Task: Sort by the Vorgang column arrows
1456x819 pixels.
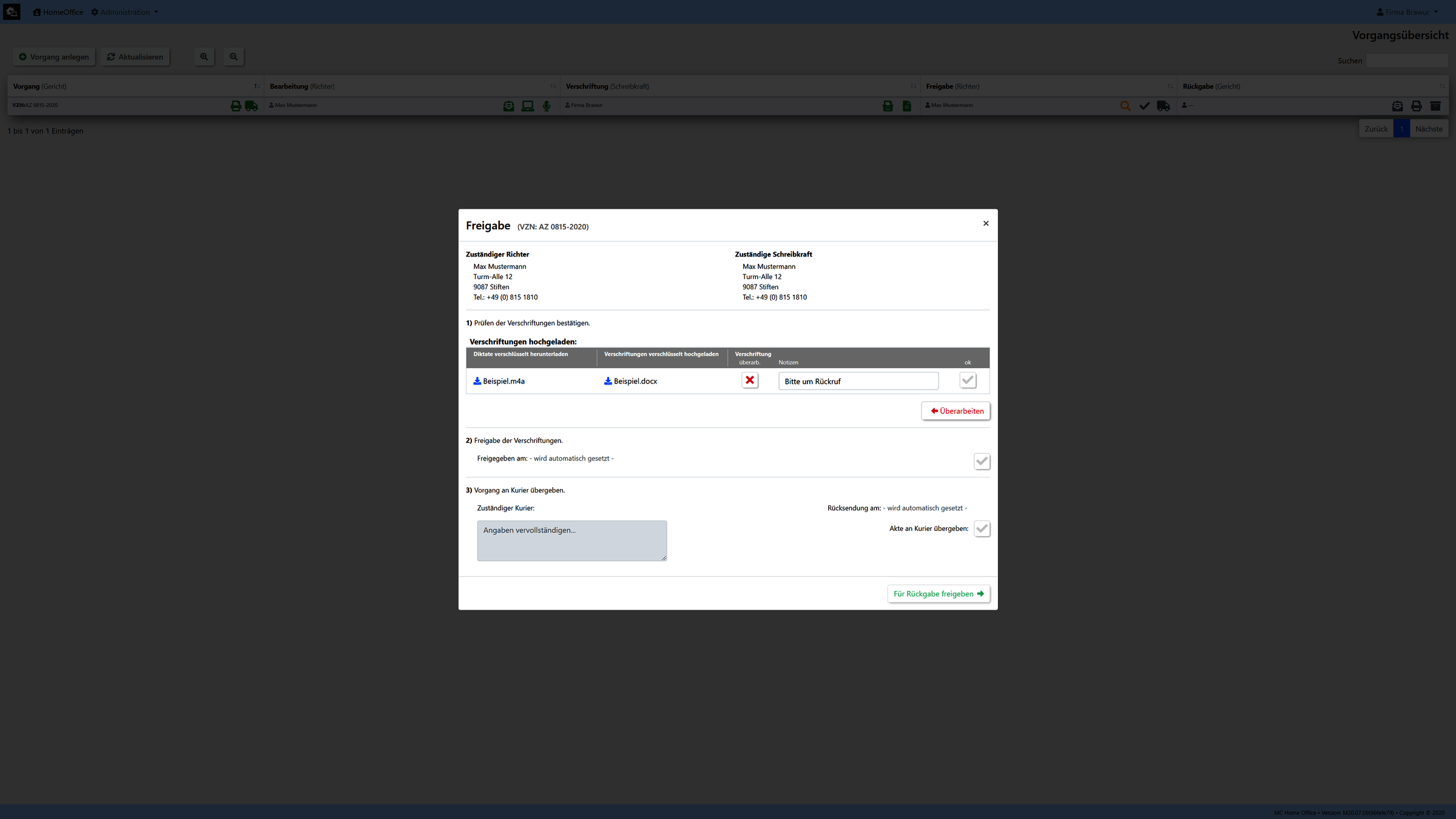Action: click(257, 86)
